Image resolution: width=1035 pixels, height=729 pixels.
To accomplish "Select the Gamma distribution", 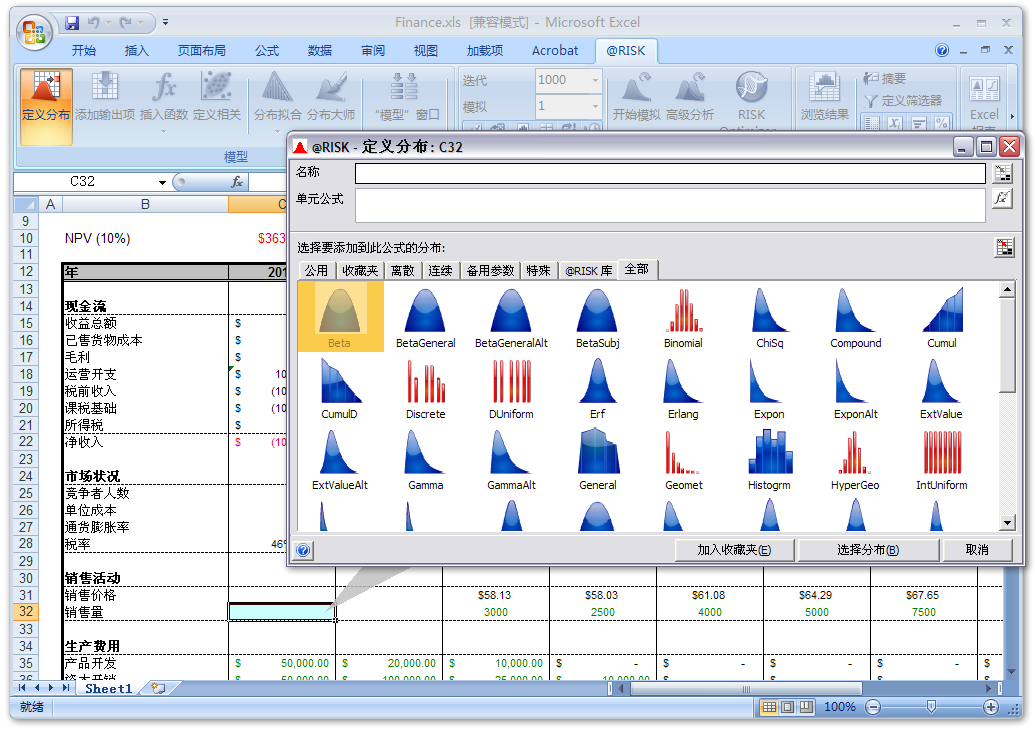I will [426, 459].
